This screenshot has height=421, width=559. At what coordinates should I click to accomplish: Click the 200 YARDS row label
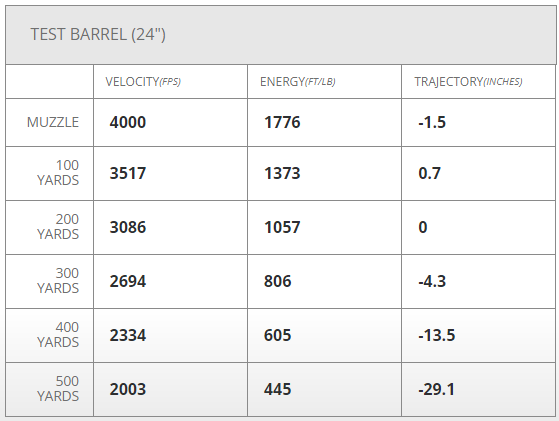[58, 227]
